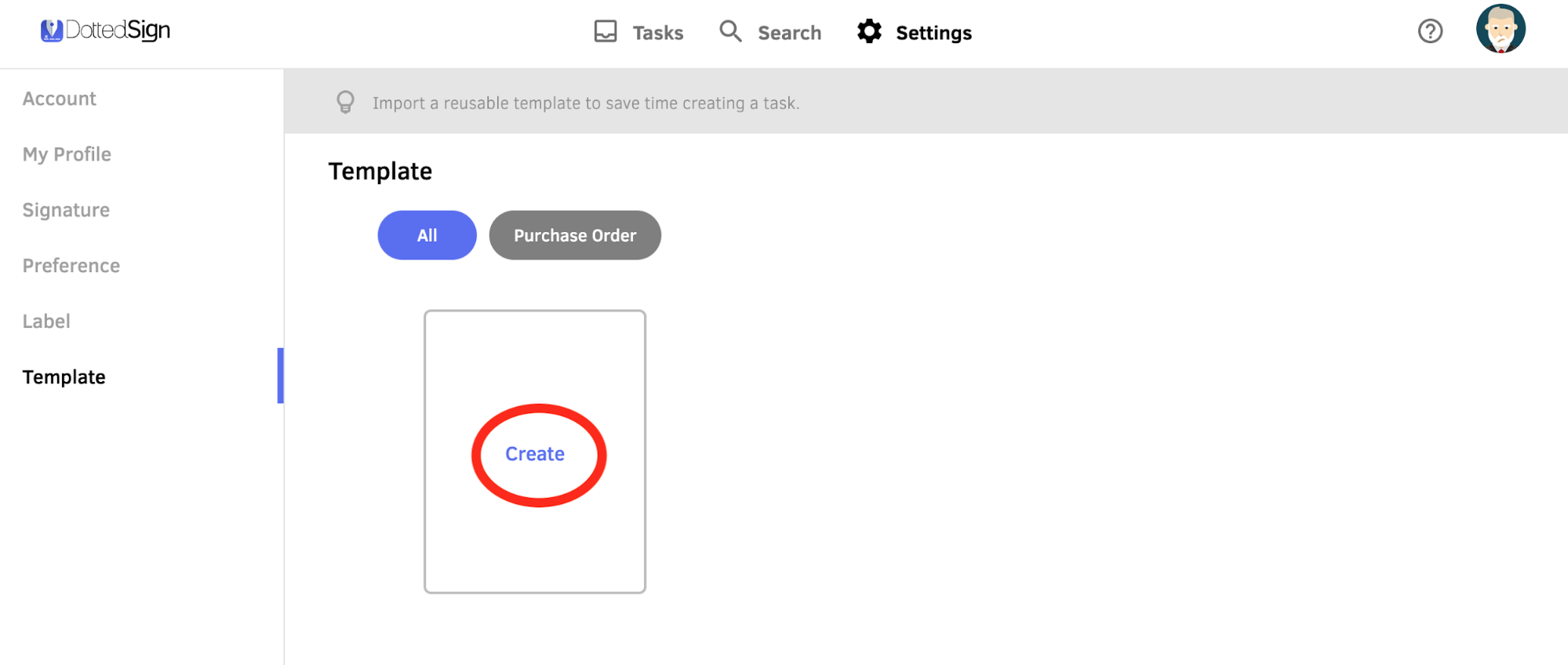Click the empty template card

coord(535,452)
